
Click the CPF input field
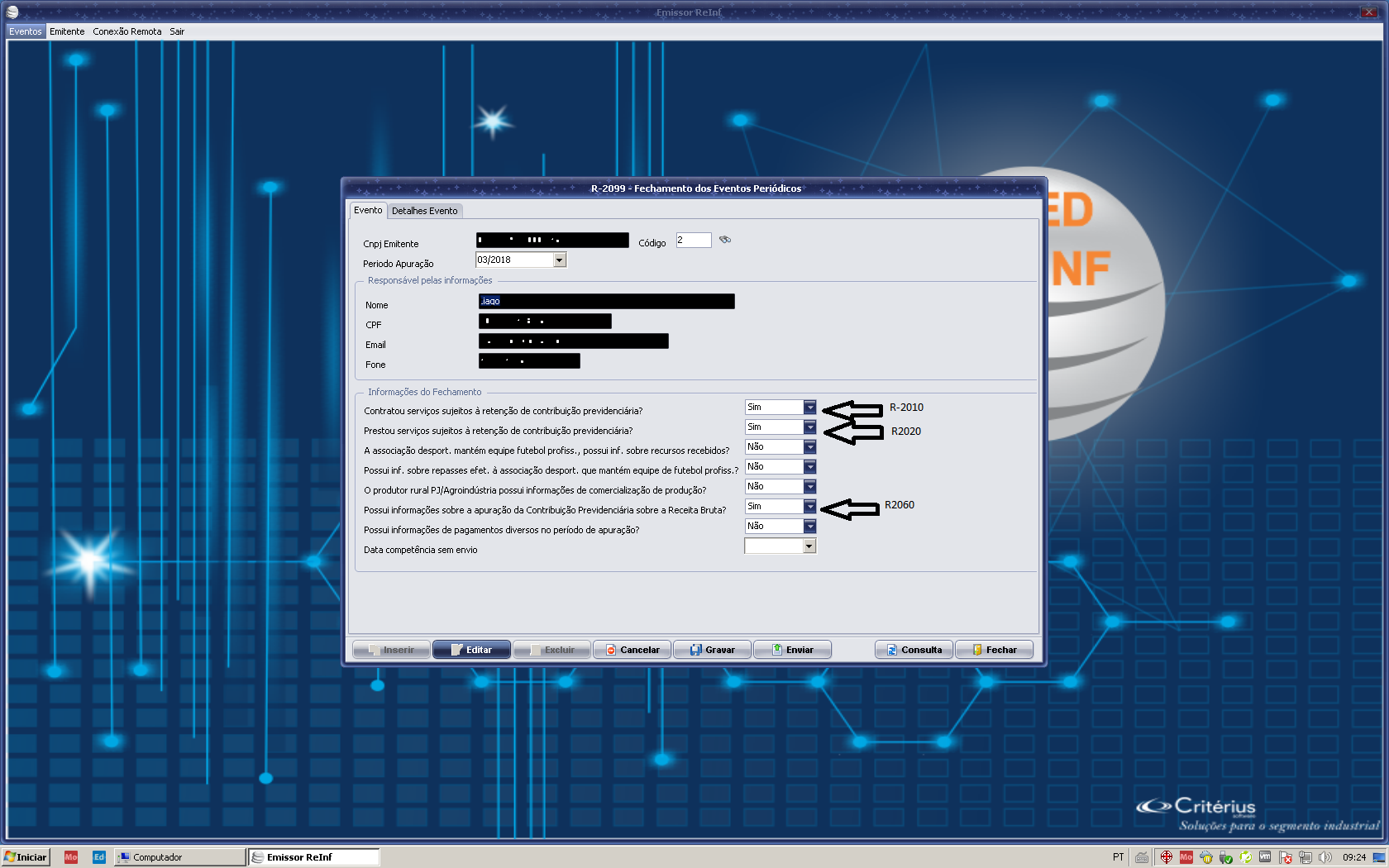point(545,321)
